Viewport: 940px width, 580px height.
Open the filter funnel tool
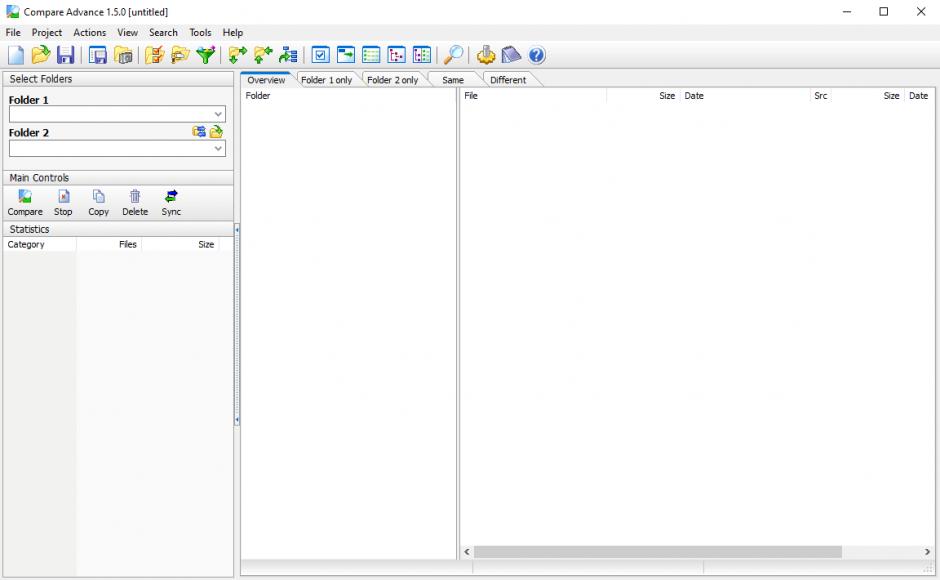(206, 55)
